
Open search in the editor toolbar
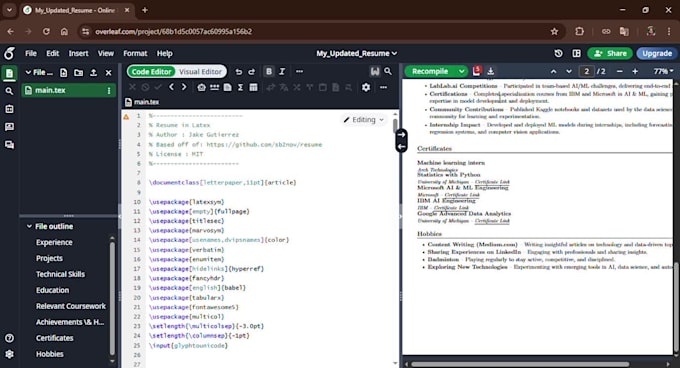point(388,71)
